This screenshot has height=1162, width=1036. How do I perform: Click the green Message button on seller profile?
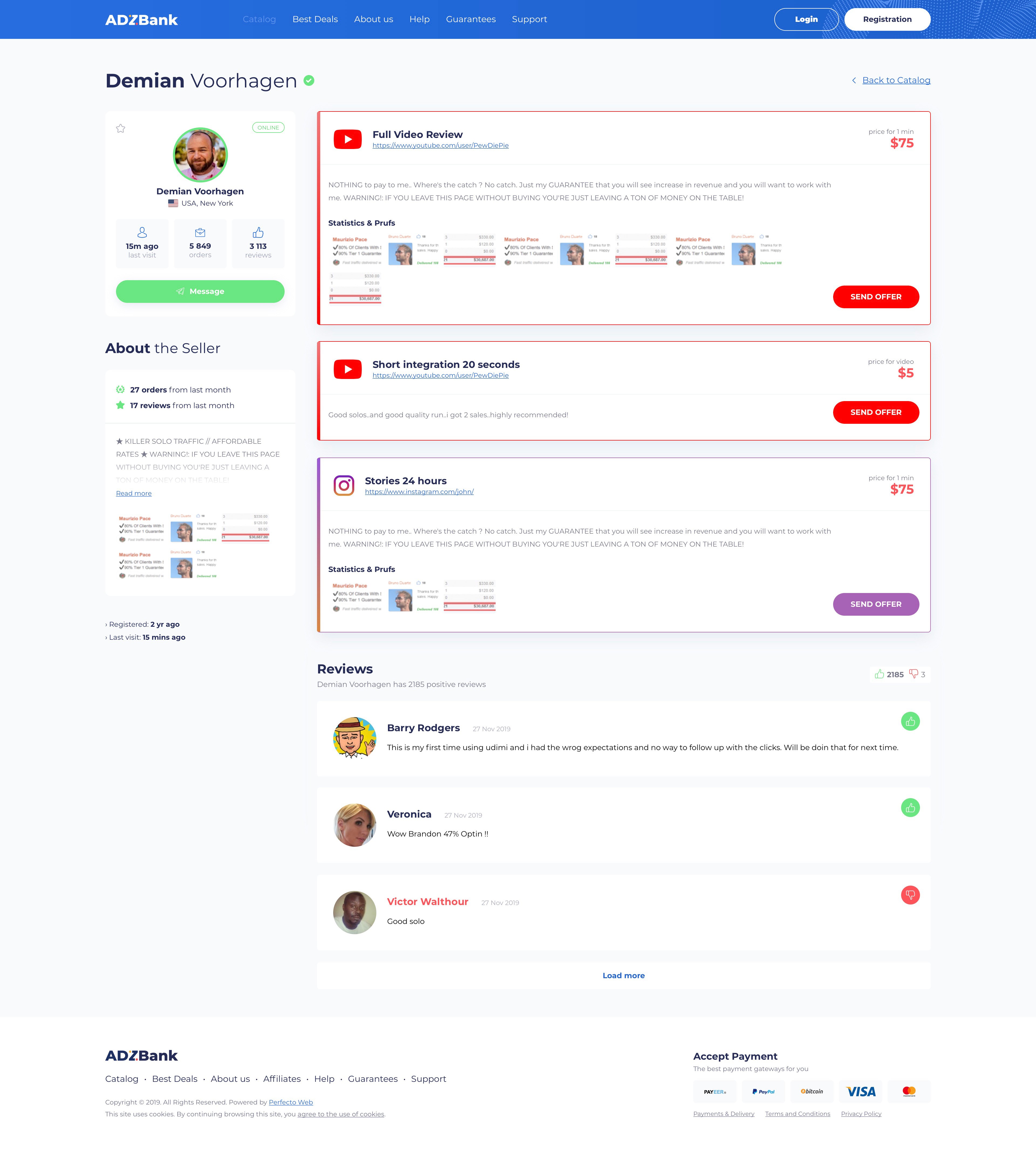pyautogui.click(x=200, y=291)
